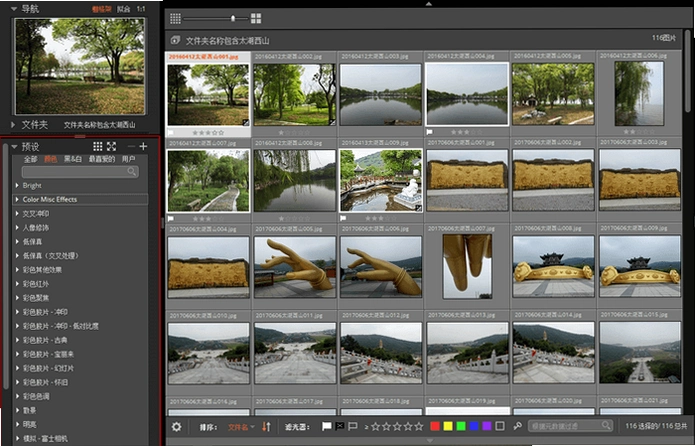Filter by the red color label swatch
Viewport: 695px width, 446px height.
point(435,426)
